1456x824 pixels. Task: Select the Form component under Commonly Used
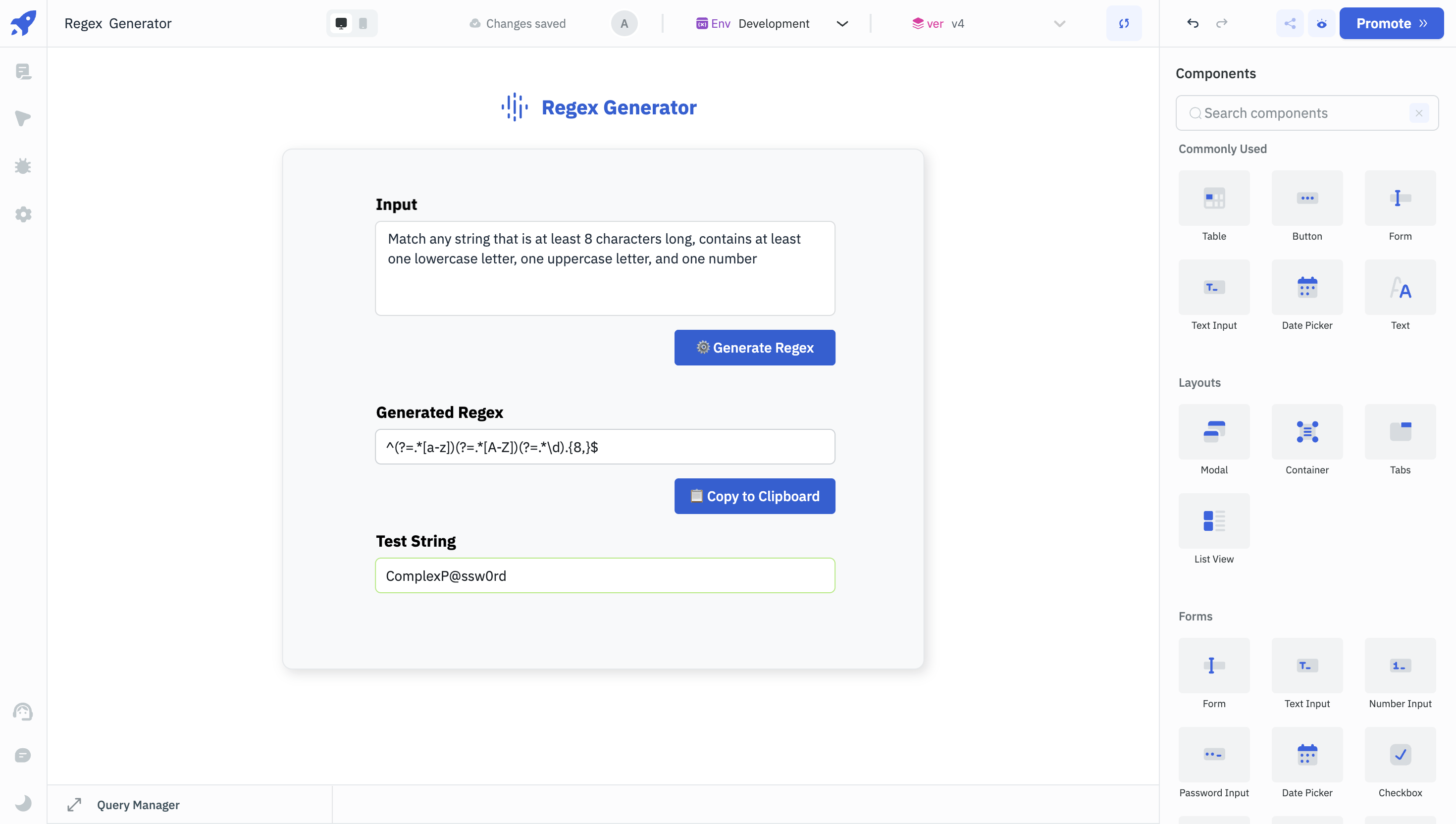pyautogui.click(x=1401, y=206)
